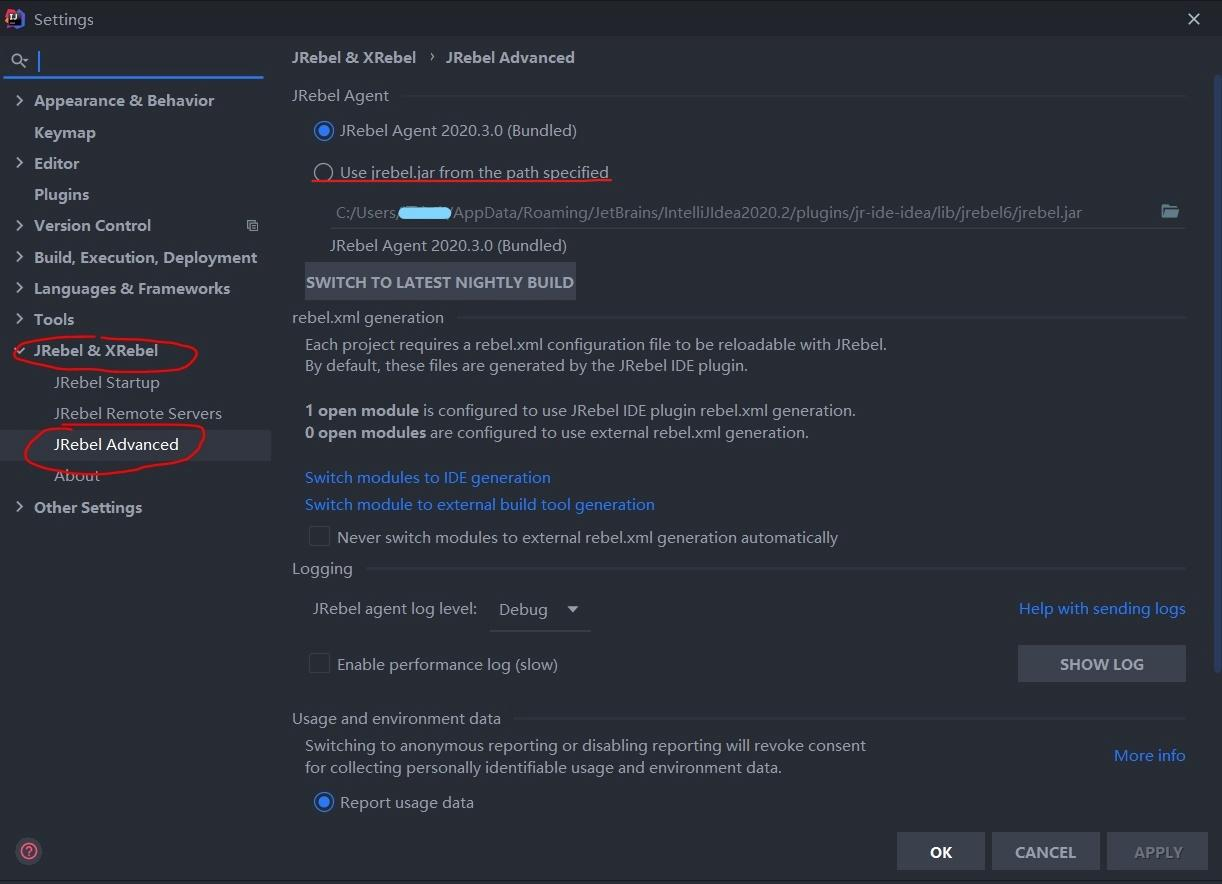Screen dimensions: 1222x884
Task: Click Switch modules to IDE generation link
Action: pos(428,478)
